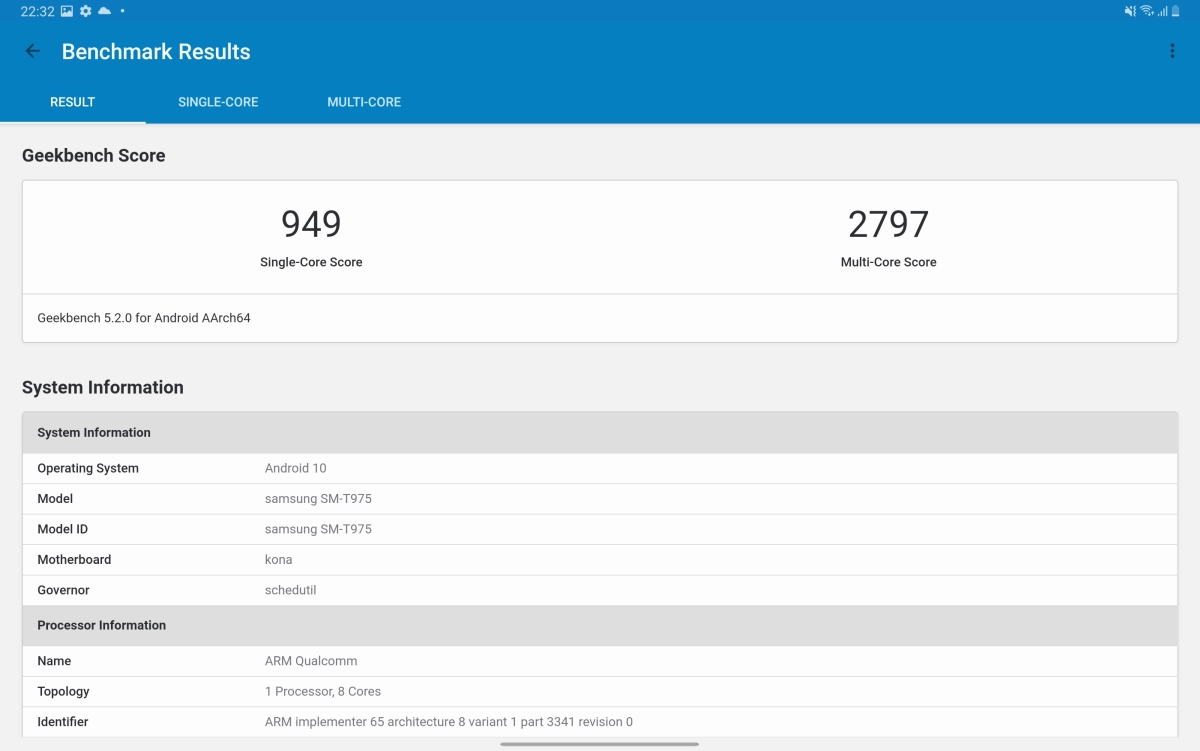Tap the cellular signal strength icon
Viewport: 1200px width, 751px height.
[x=1162, y=11]
